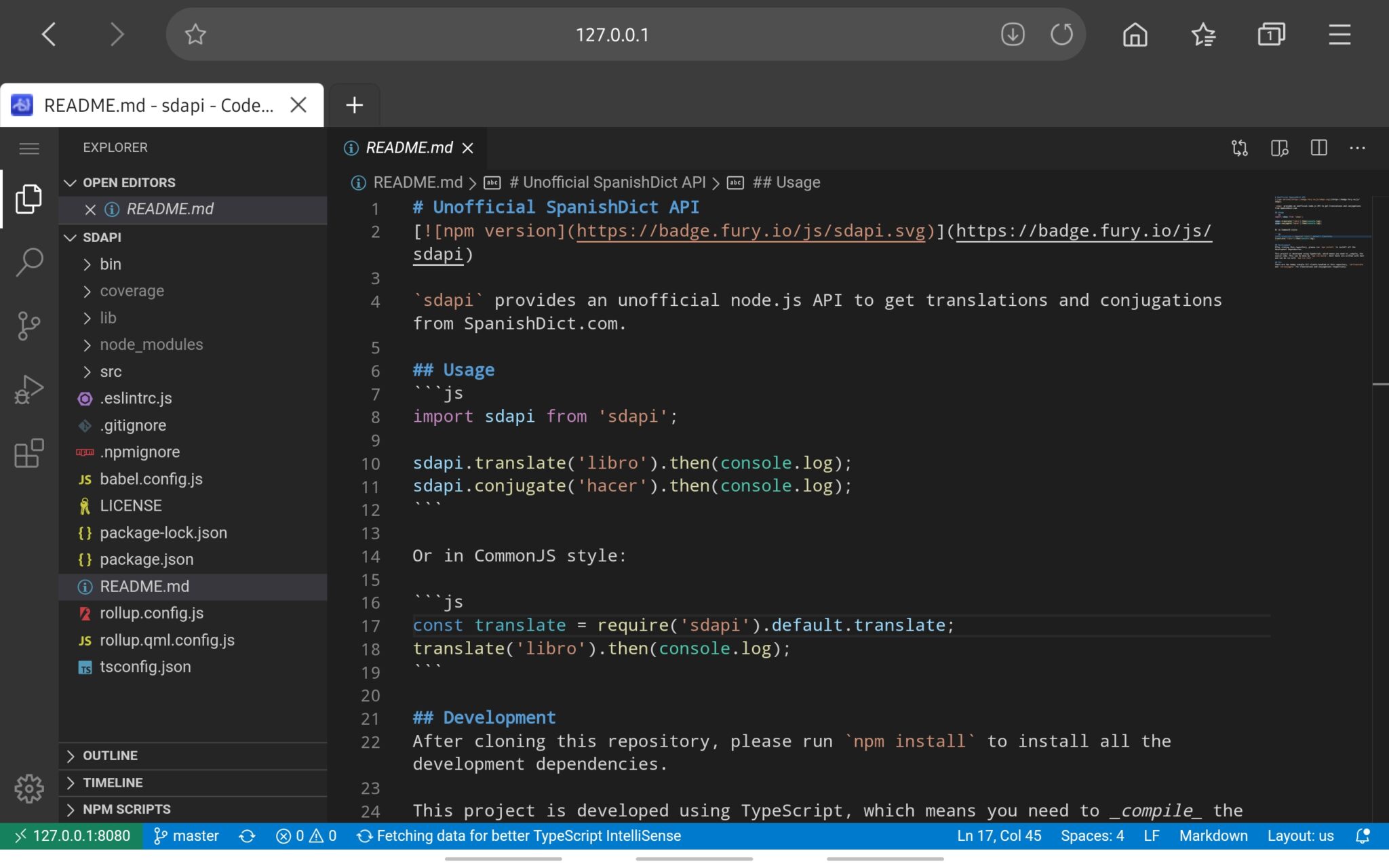This screenshot has width=1389, height=868.
Task: Toggle the hamburger application menu
Action: (x=29, y=148)
